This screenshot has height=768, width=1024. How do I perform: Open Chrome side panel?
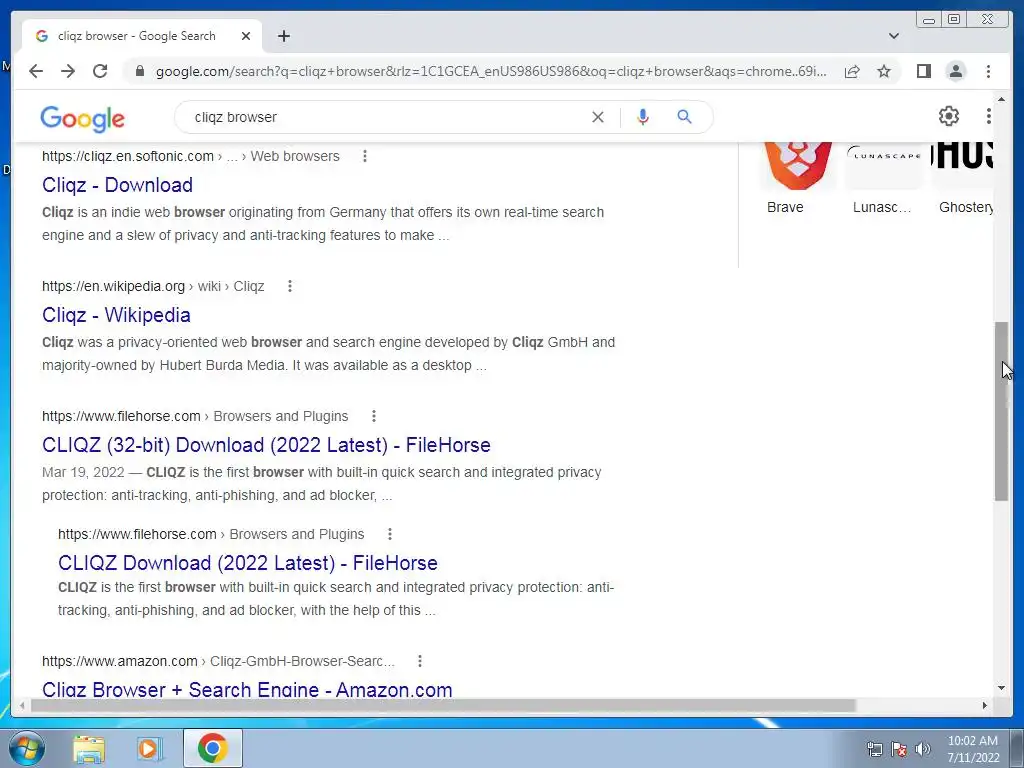point(923,71)
